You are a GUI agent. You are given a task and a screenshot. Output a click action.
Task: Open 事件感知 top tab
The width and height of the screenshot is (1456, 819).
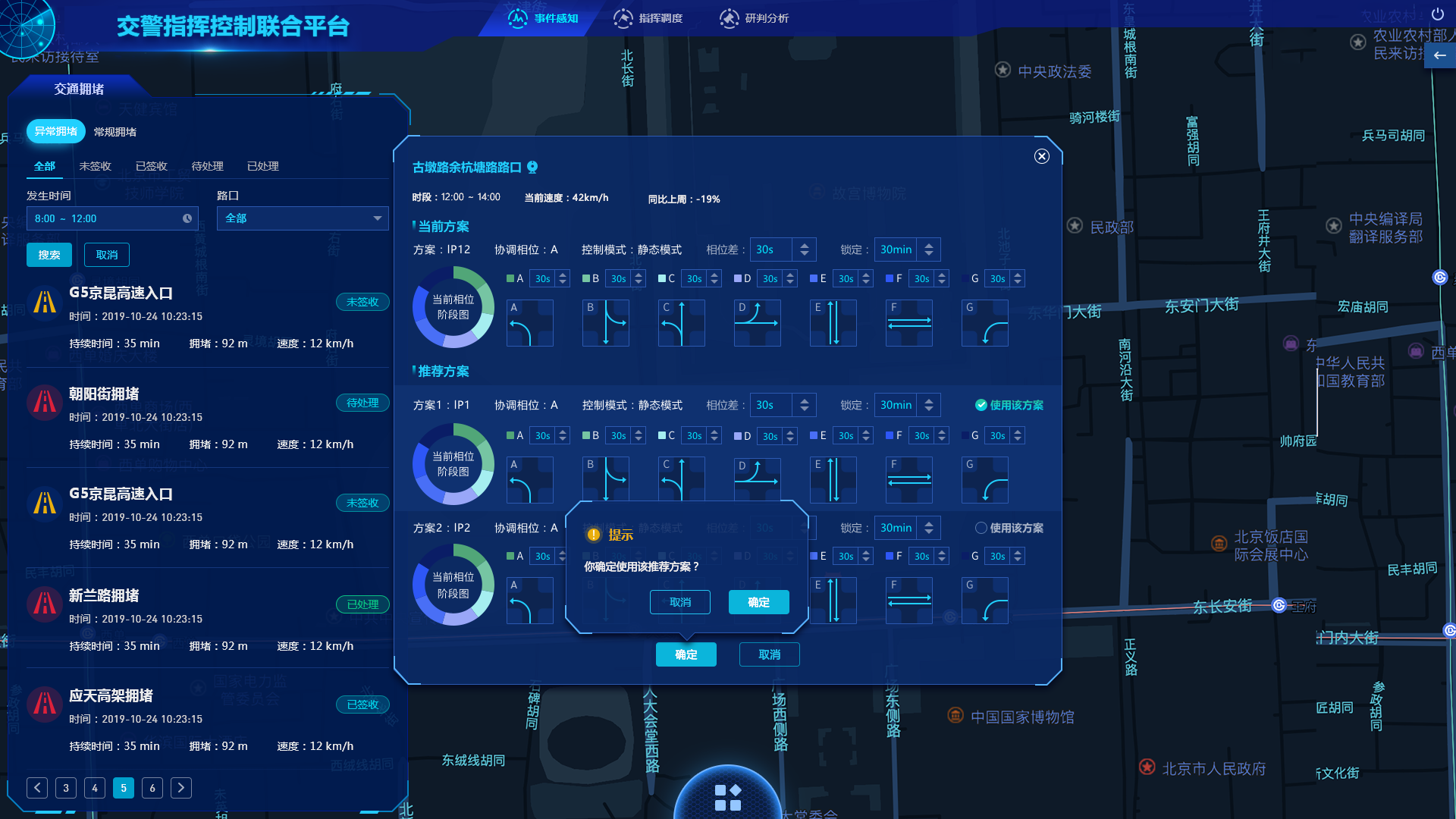coord(544,18)
